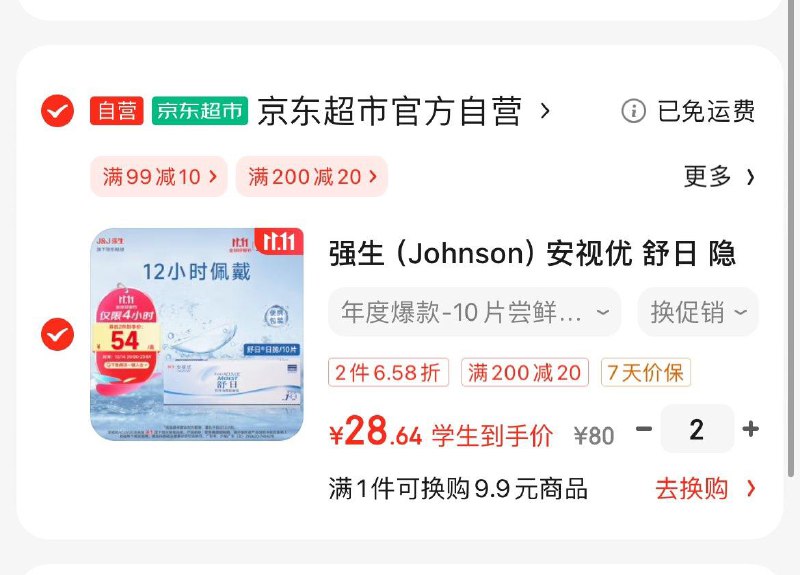Open the 换促销 promotion dropdown
800x575 pixels.
pos(698,312)
